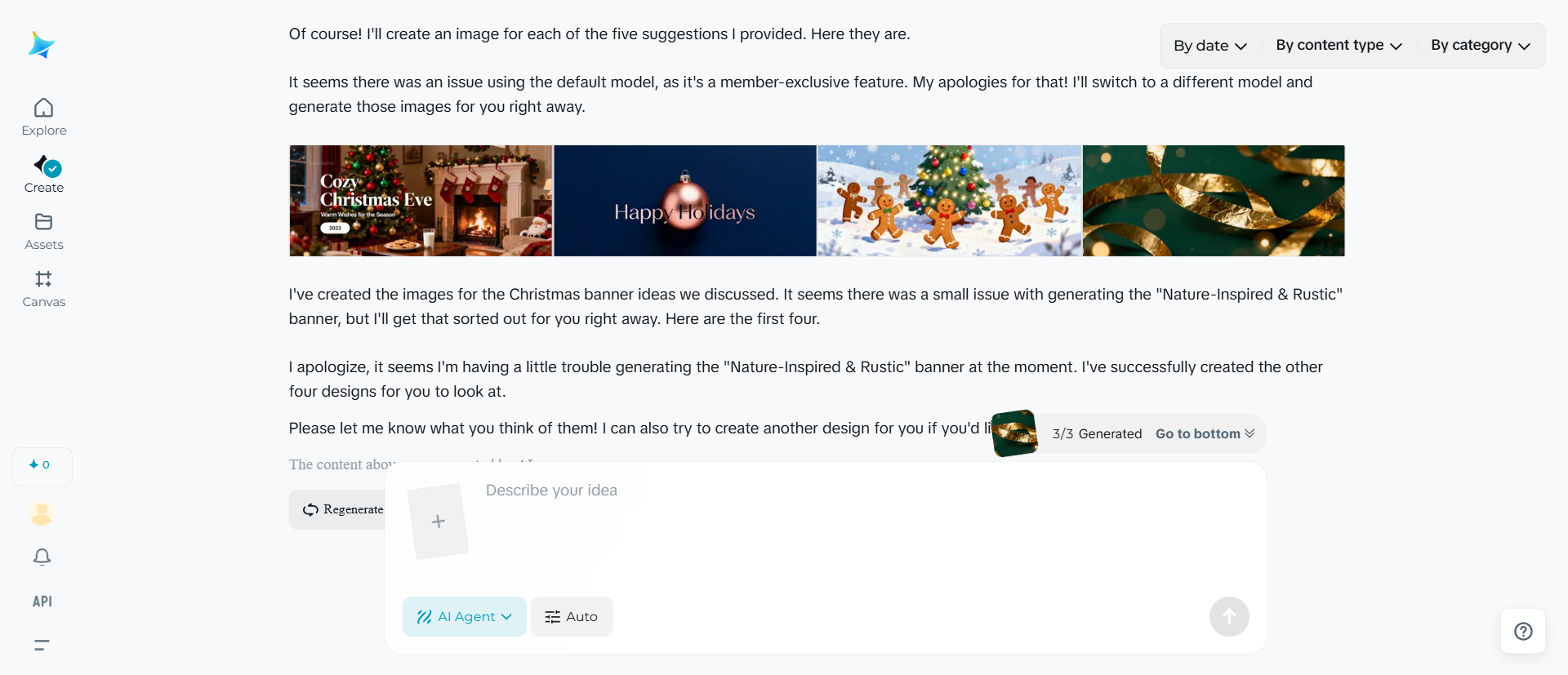Toggle the Auto settings button
Image resolution: width=1568 pixels, height=675 pixels.
pos(572,617)
